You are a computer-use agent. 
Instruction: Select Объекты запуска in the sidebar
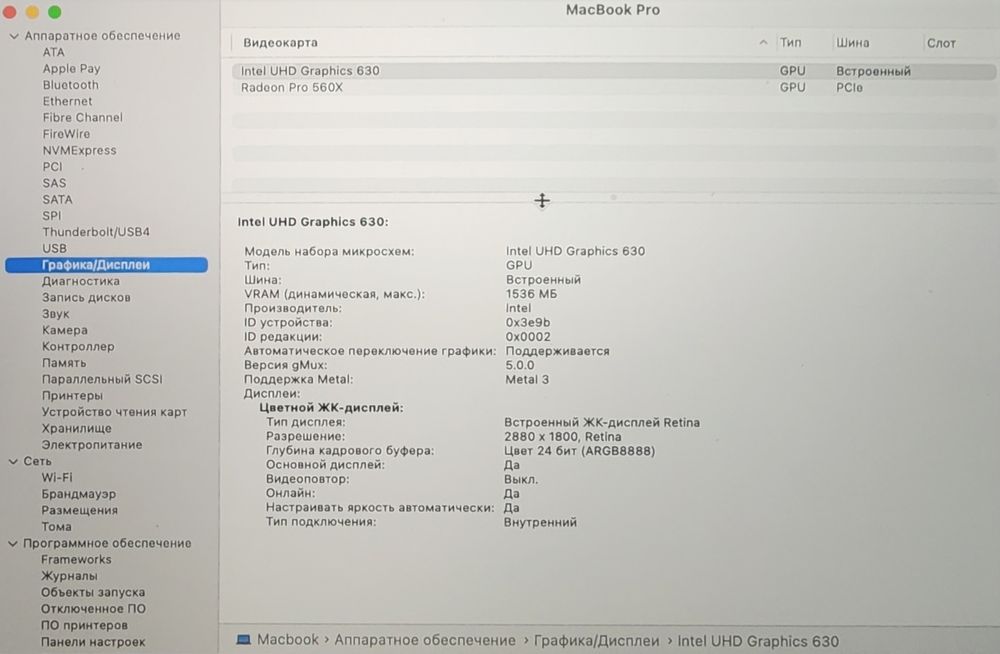tap(93, 593)
